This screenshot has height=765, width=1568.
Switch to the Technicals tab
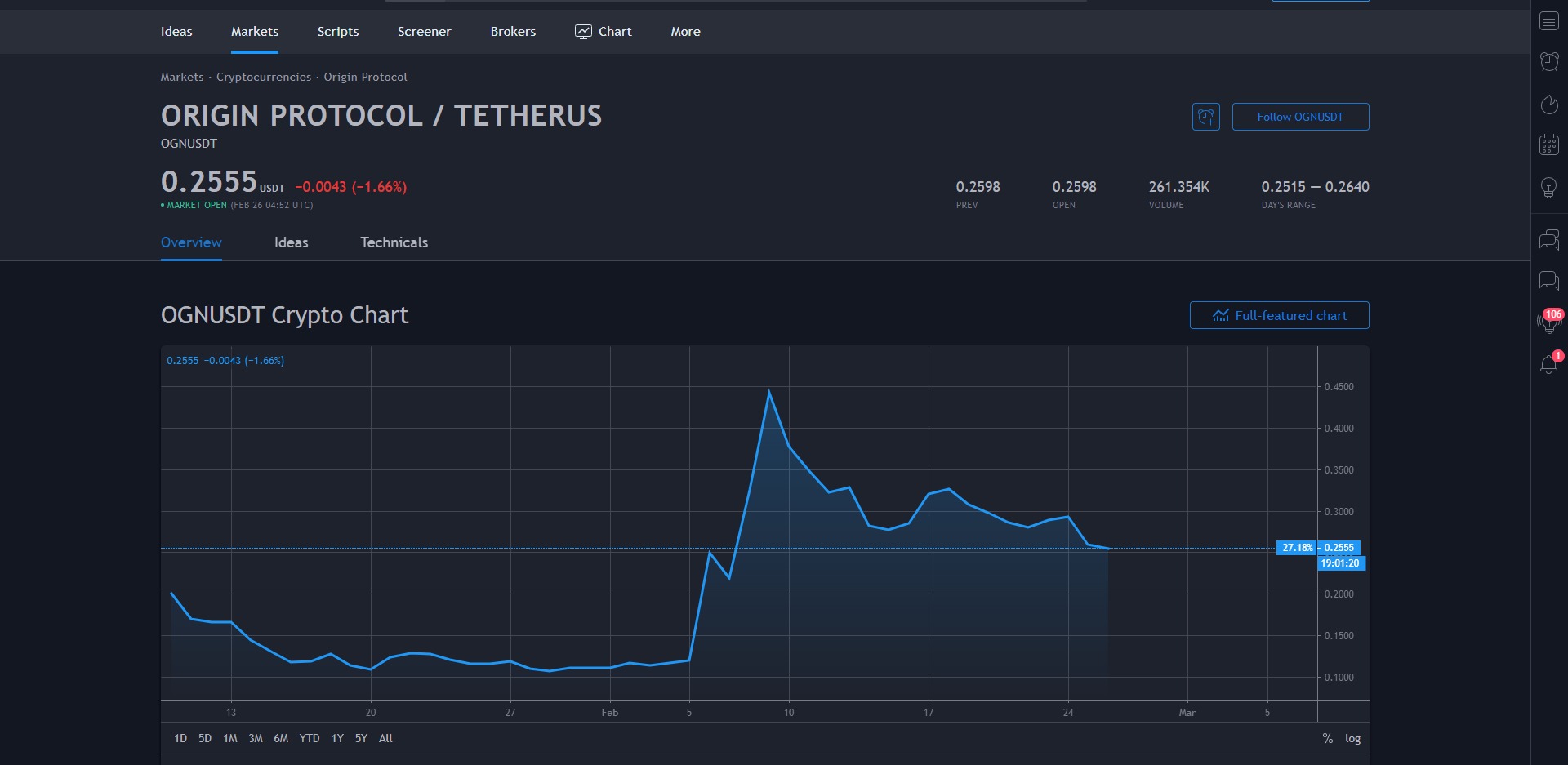[x=394, y=242]
